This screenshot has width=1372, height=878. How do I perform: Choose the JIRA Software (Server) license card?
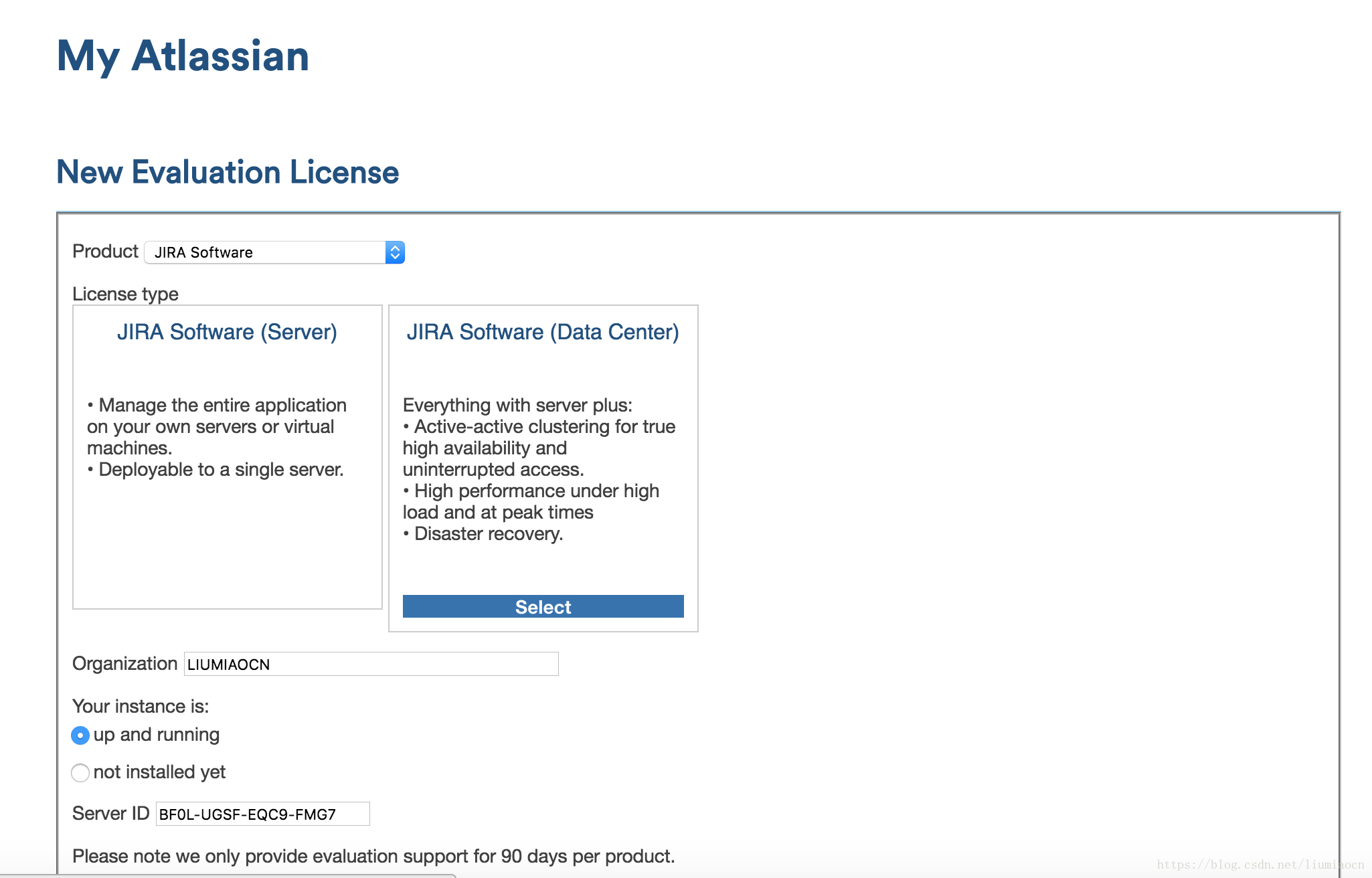coord(228,457)
